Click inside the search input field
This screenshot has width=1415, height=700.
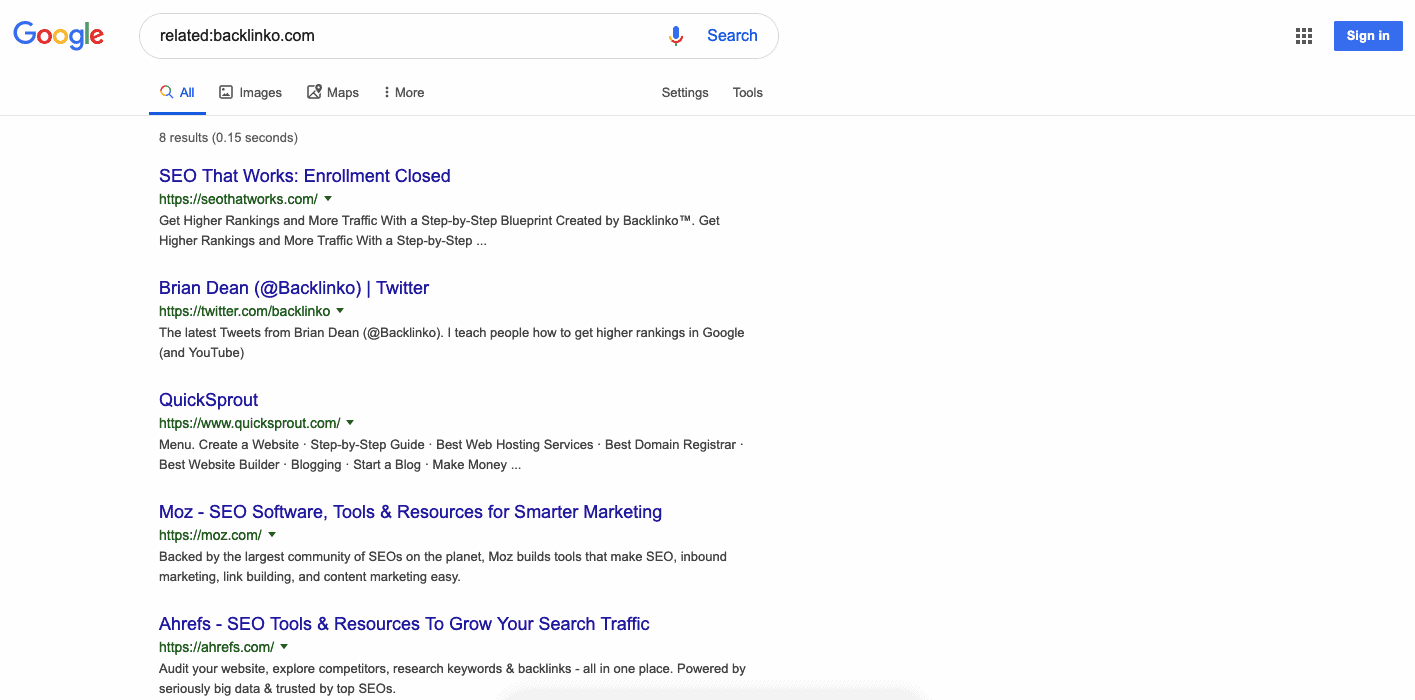point(400,35)
